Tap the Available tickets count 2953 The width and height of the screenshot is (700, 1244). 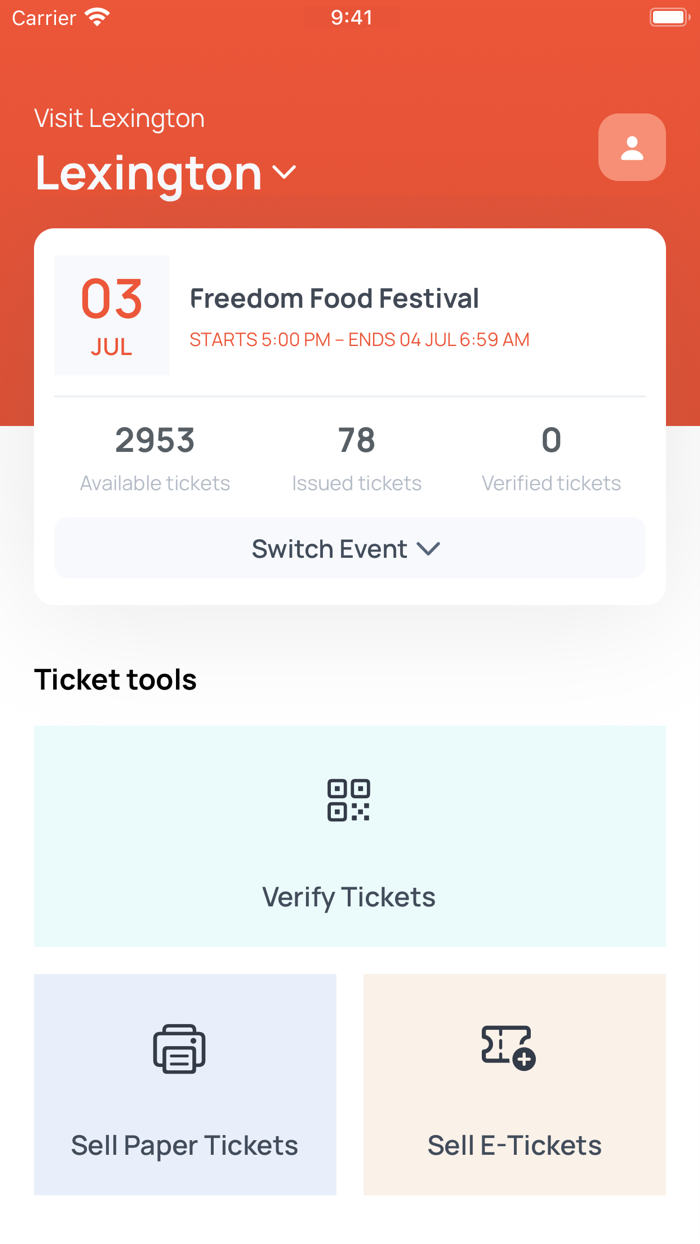tap(154, 440)
